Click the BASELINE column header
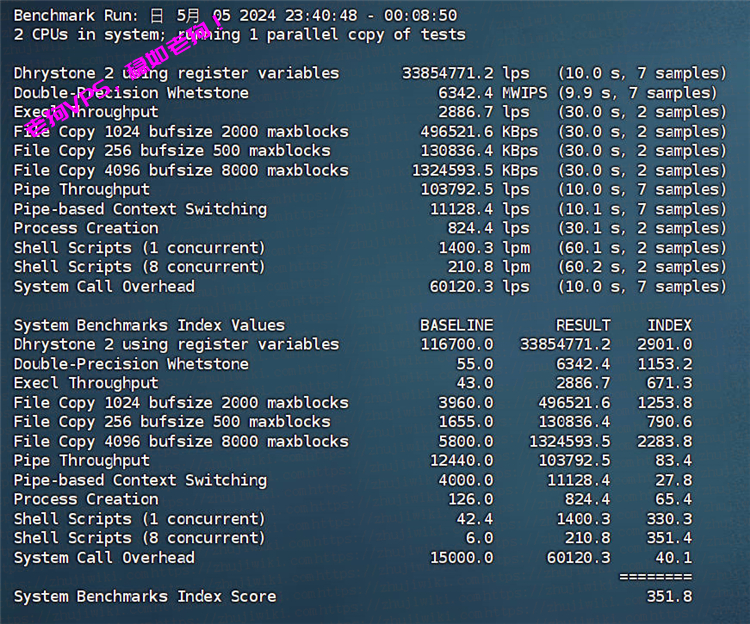Image resolution: width=750 pixels, height=624 pixels. [456, 325]
